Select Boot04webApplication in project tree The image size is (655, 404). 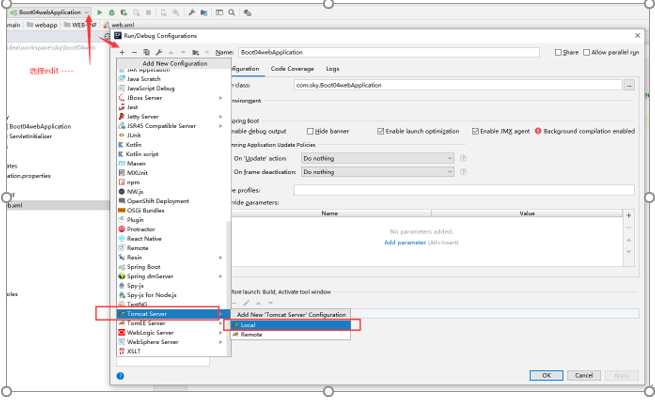pyautogui.click(x=40, y=126)
